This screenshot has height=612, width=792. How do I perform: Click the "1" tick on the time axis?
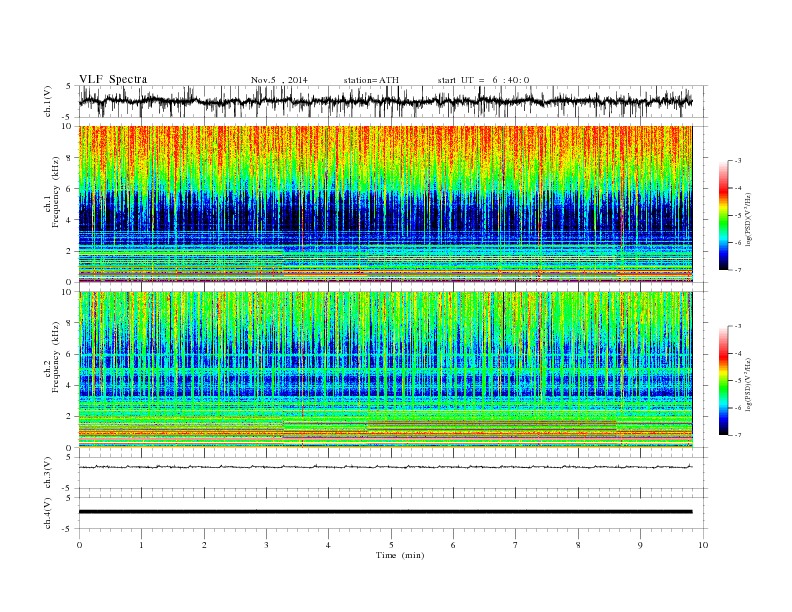pyautogui.click(x=141, y=545)
